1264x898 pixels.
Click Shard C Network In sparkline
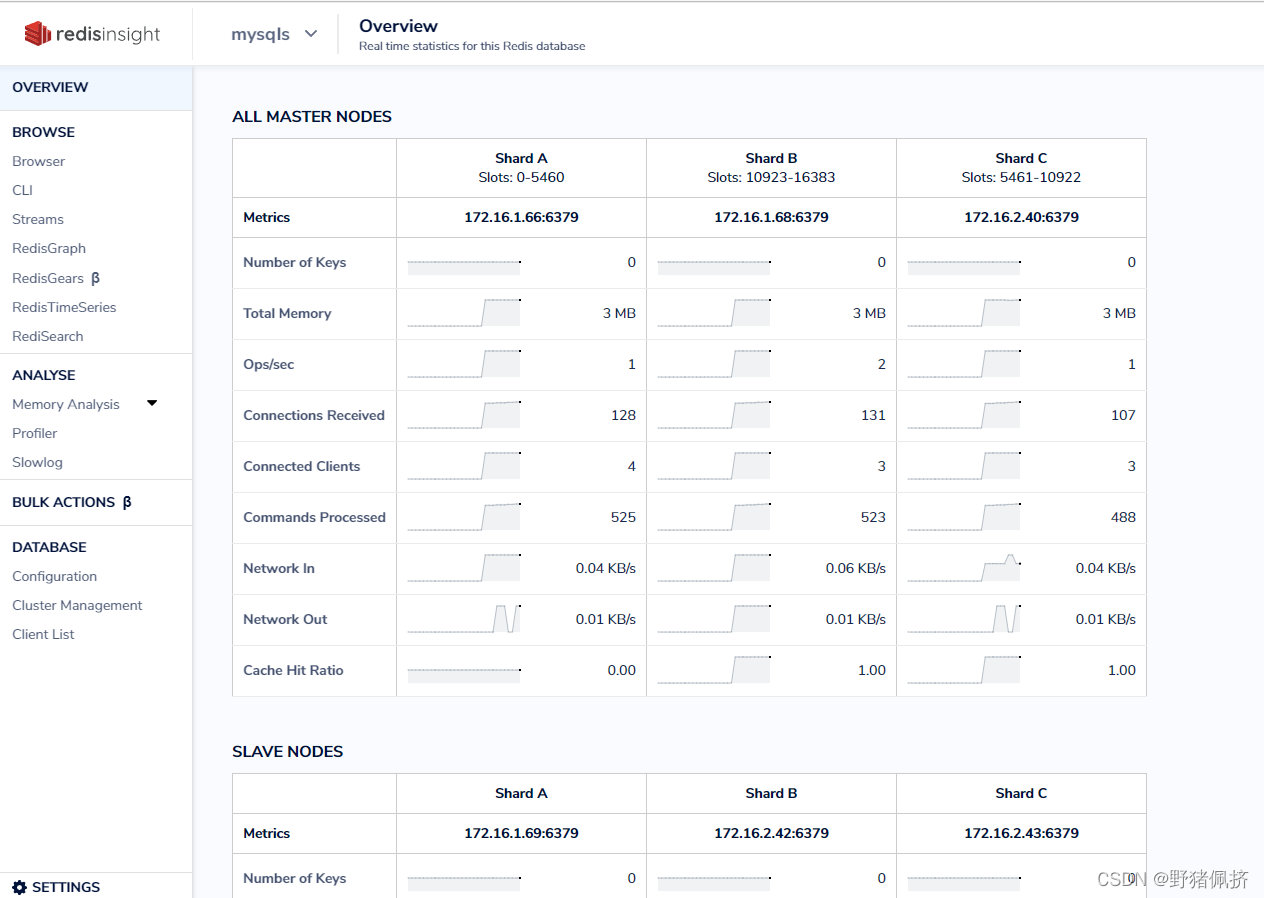coord(964,567)
